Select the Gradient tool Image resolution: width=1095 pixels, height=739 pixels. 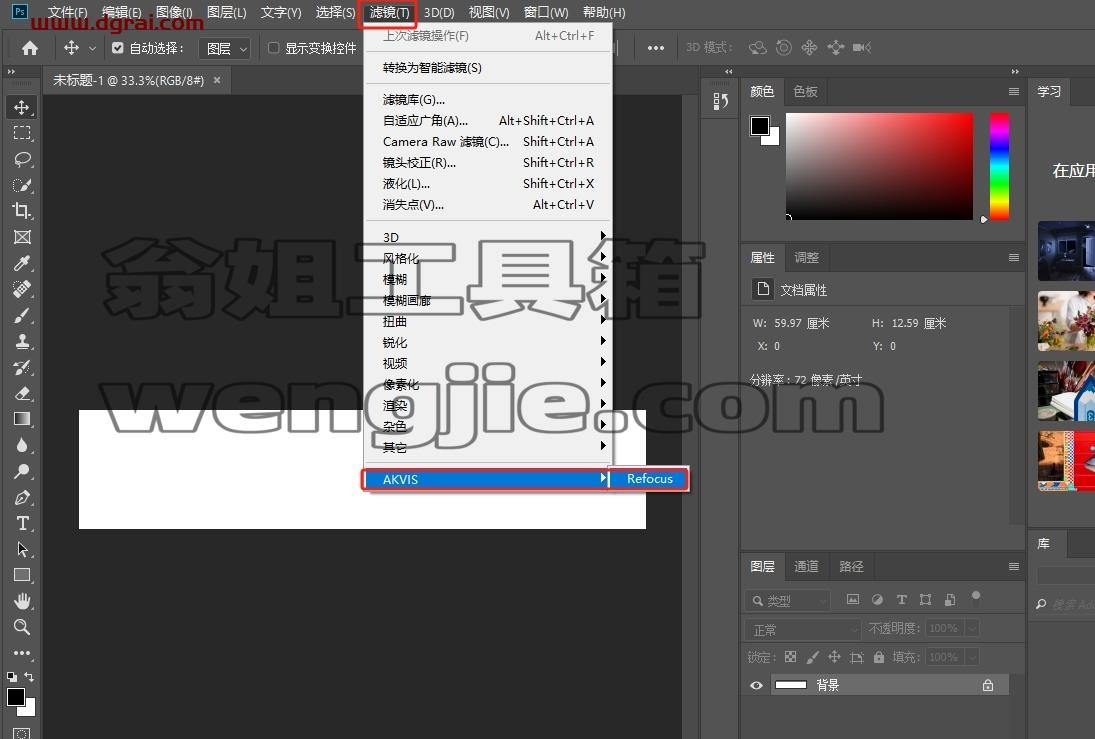point(22,419)
